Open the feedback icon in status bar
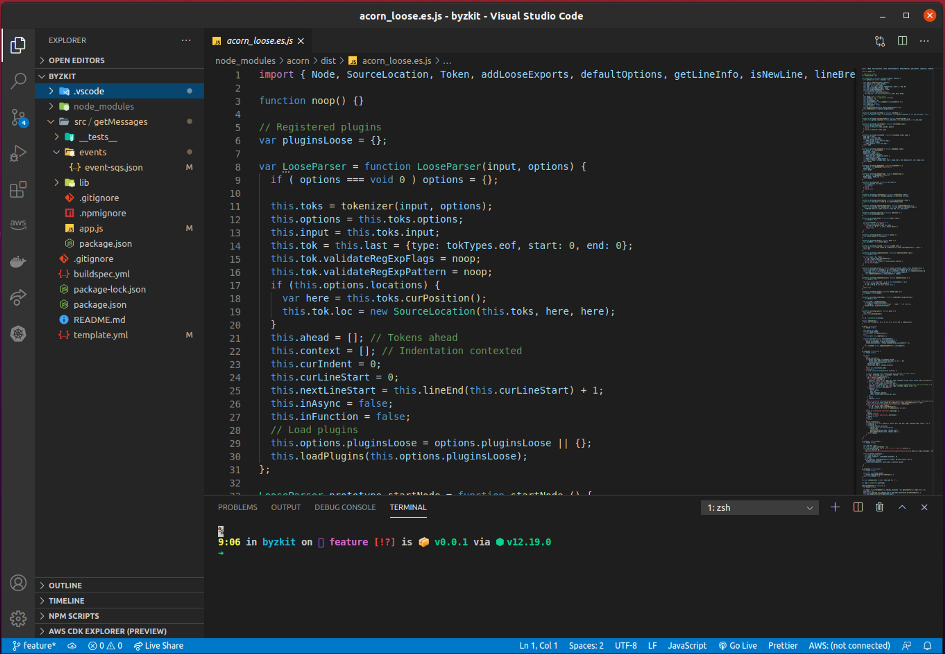 click(906, 646)
